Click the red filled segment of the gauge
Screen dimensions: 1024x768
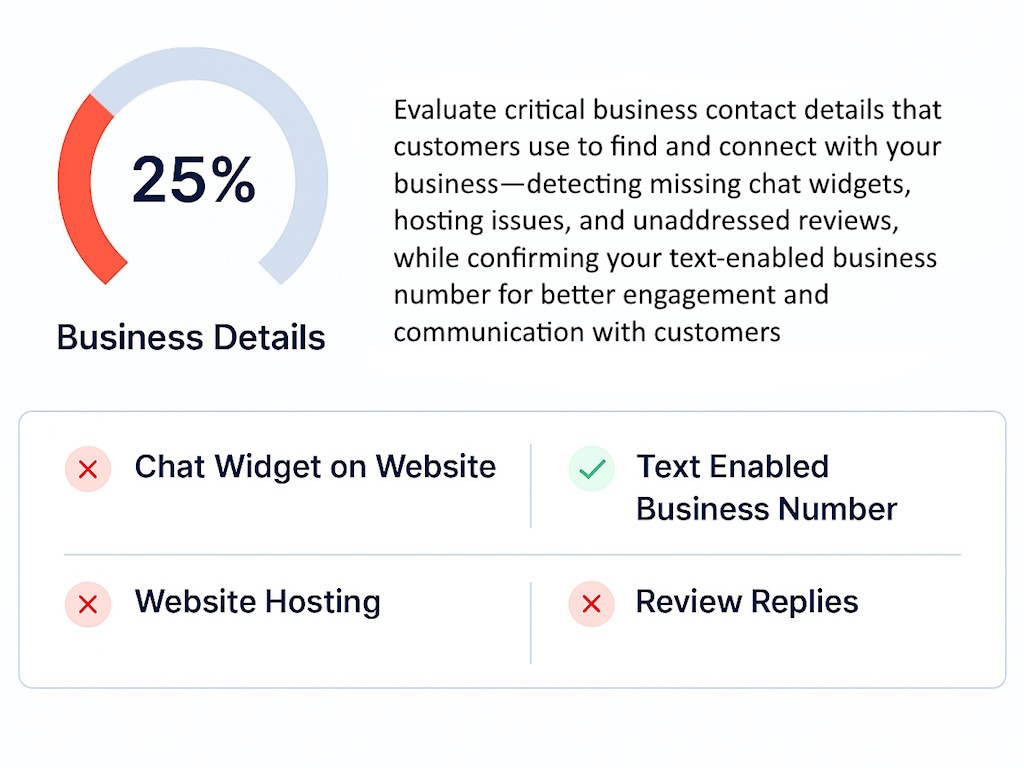pyautogui.click(x=77, y=180)
